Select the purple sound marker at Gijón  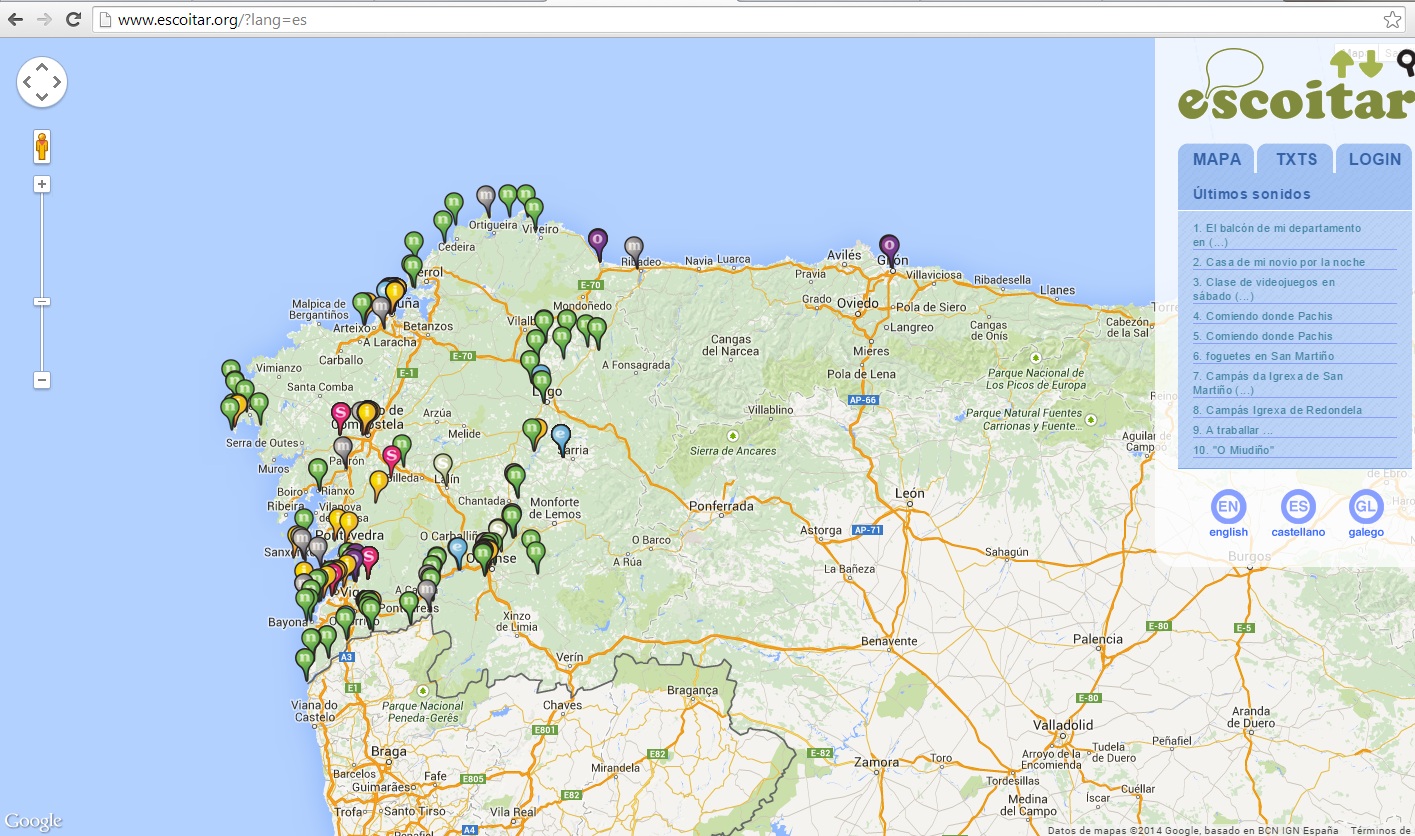point(889,246)
